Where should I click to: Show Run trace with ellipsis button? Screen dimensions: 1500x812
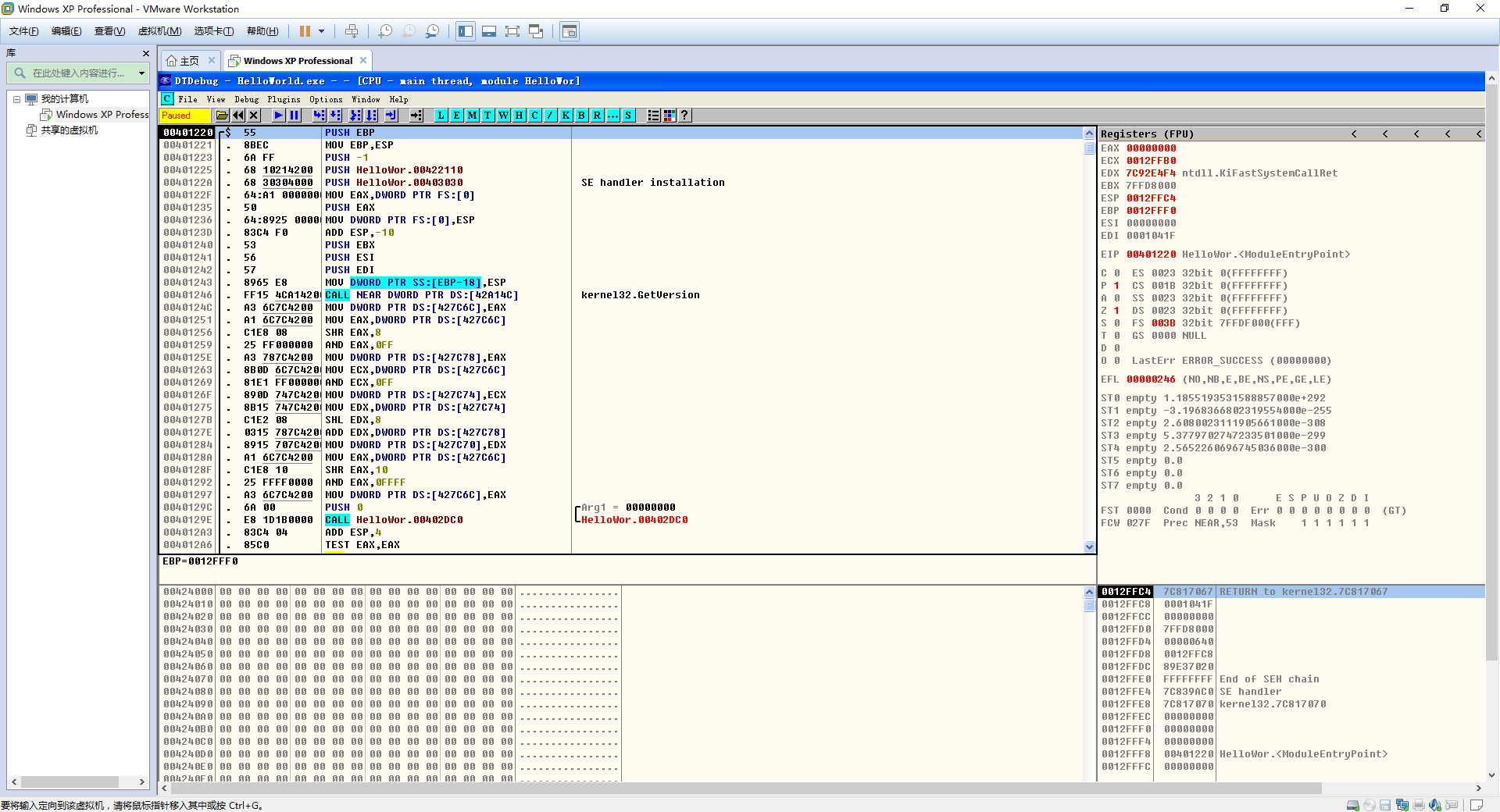point(613,116)
